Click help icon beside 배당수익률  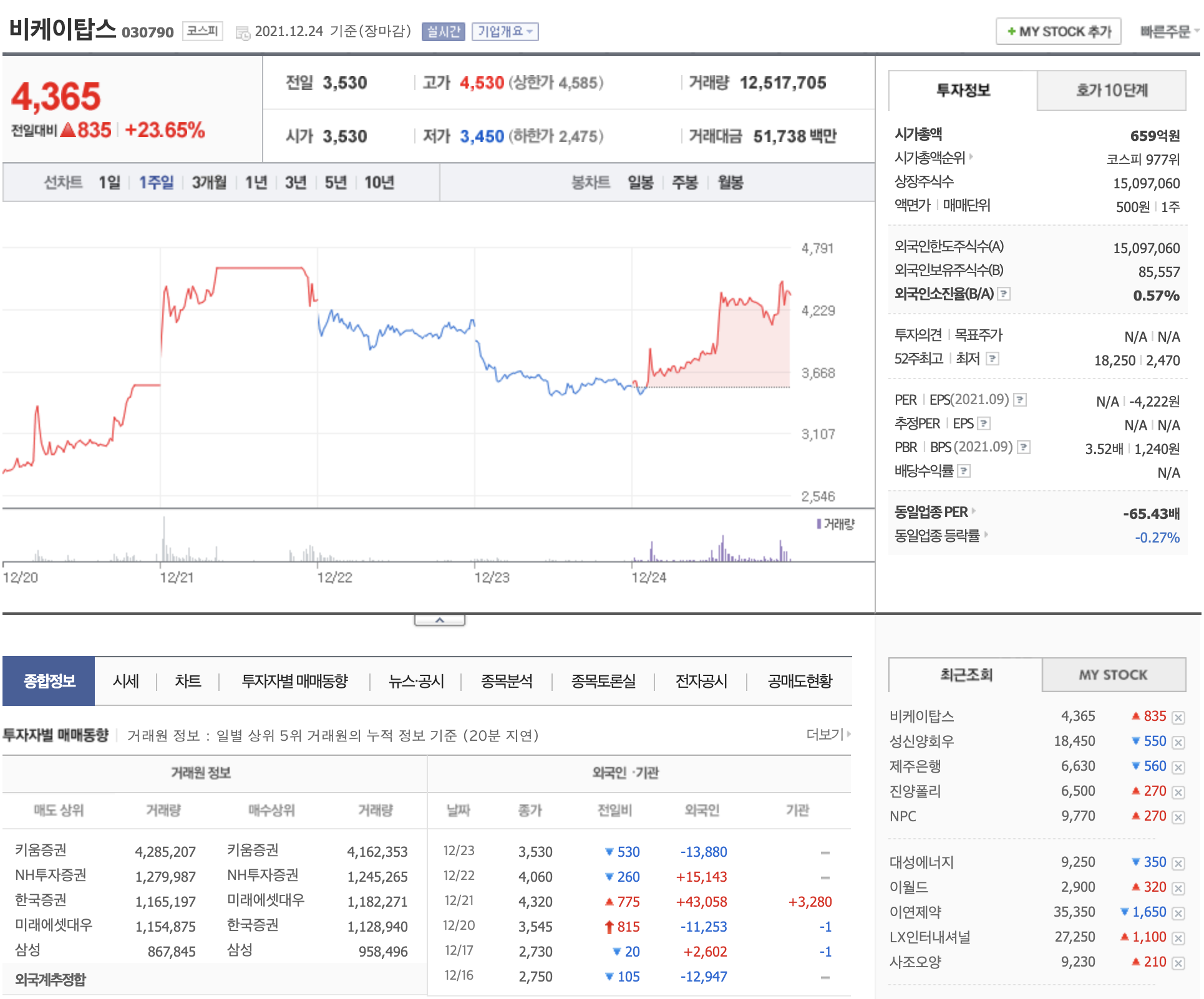pos(964,471)
